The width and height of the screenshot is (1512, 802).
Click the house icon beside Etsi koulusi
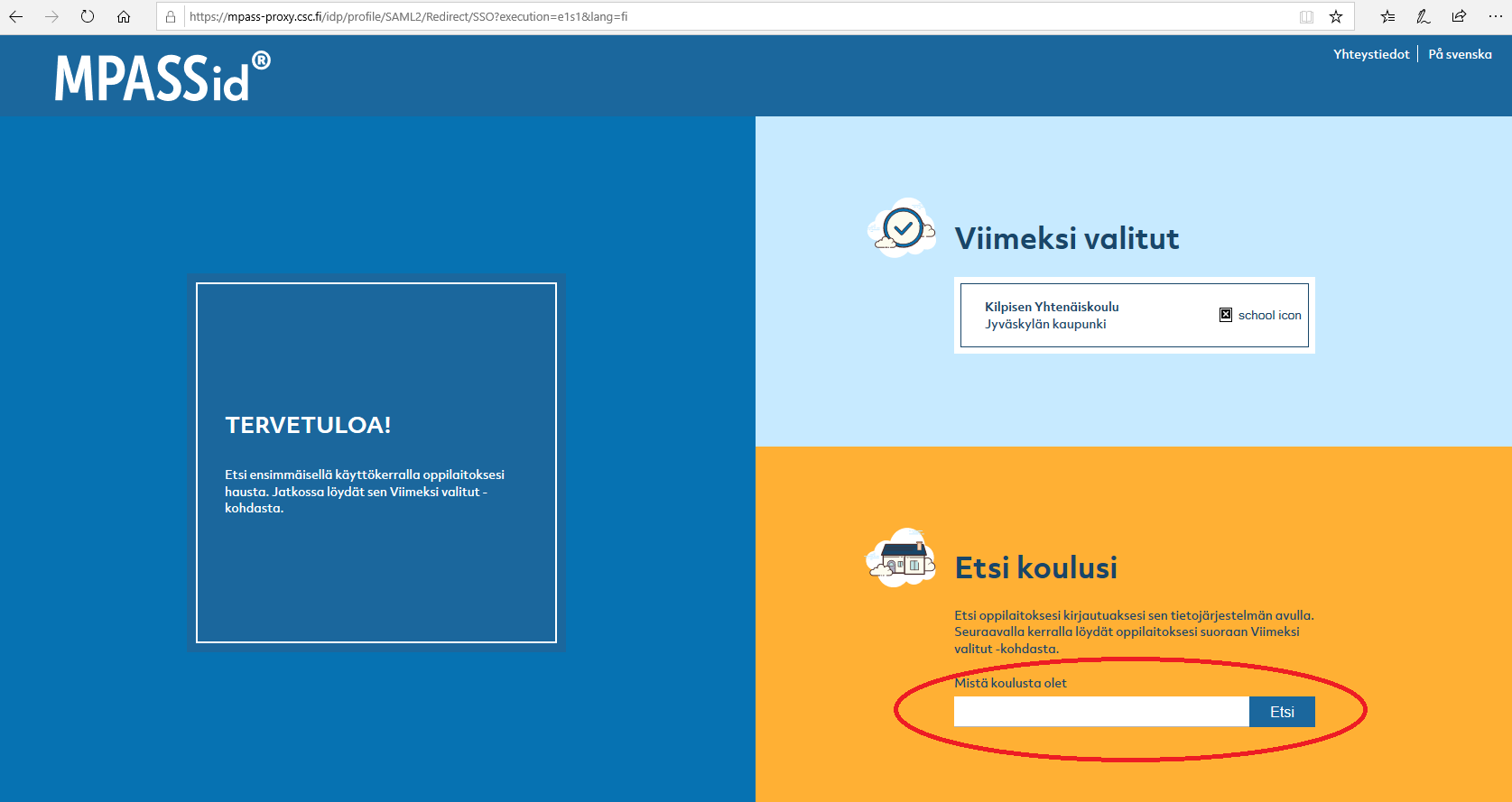901,558
